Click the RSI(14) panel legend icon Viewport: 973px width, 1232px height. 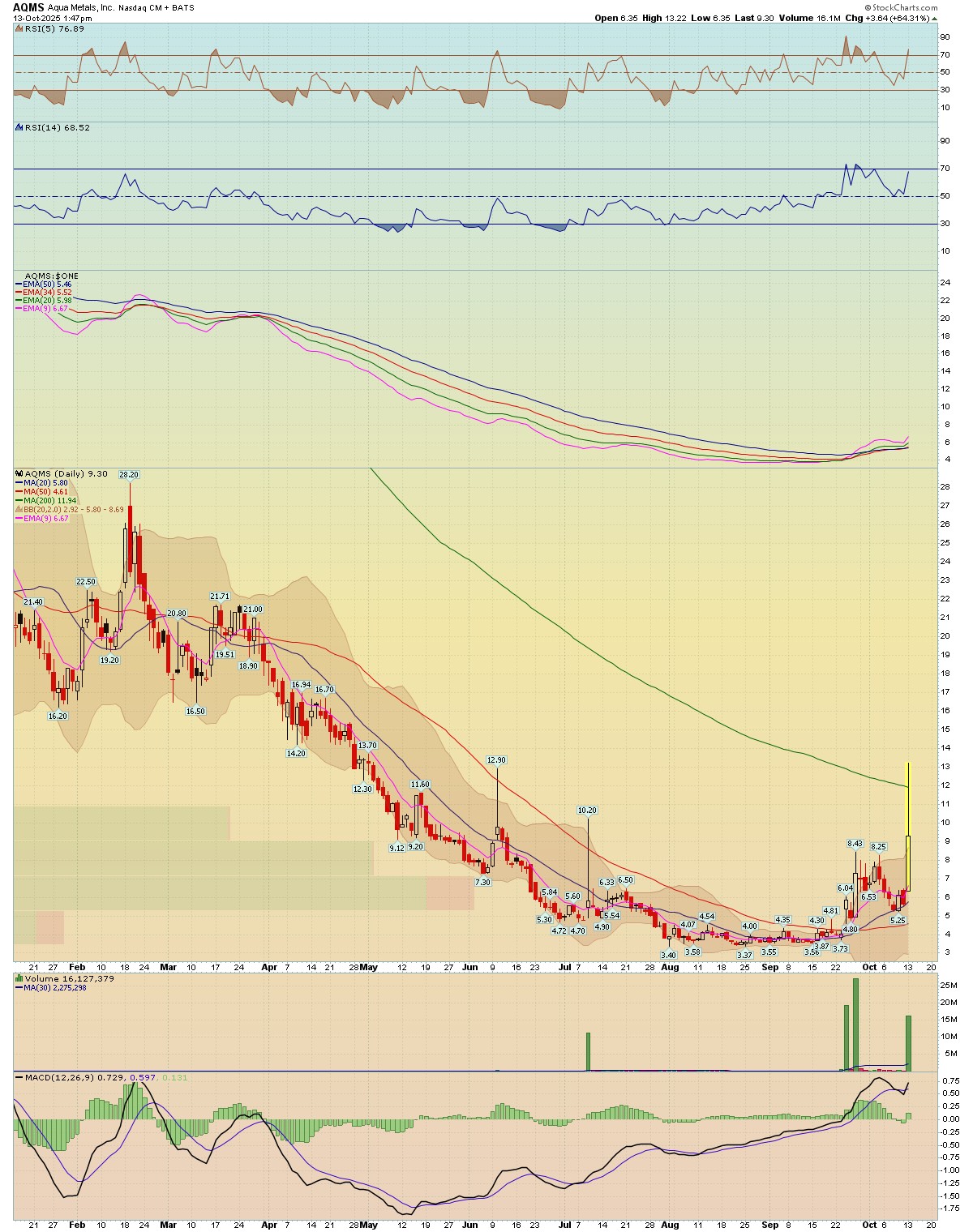pyautogui.click(x=19, y=127)
